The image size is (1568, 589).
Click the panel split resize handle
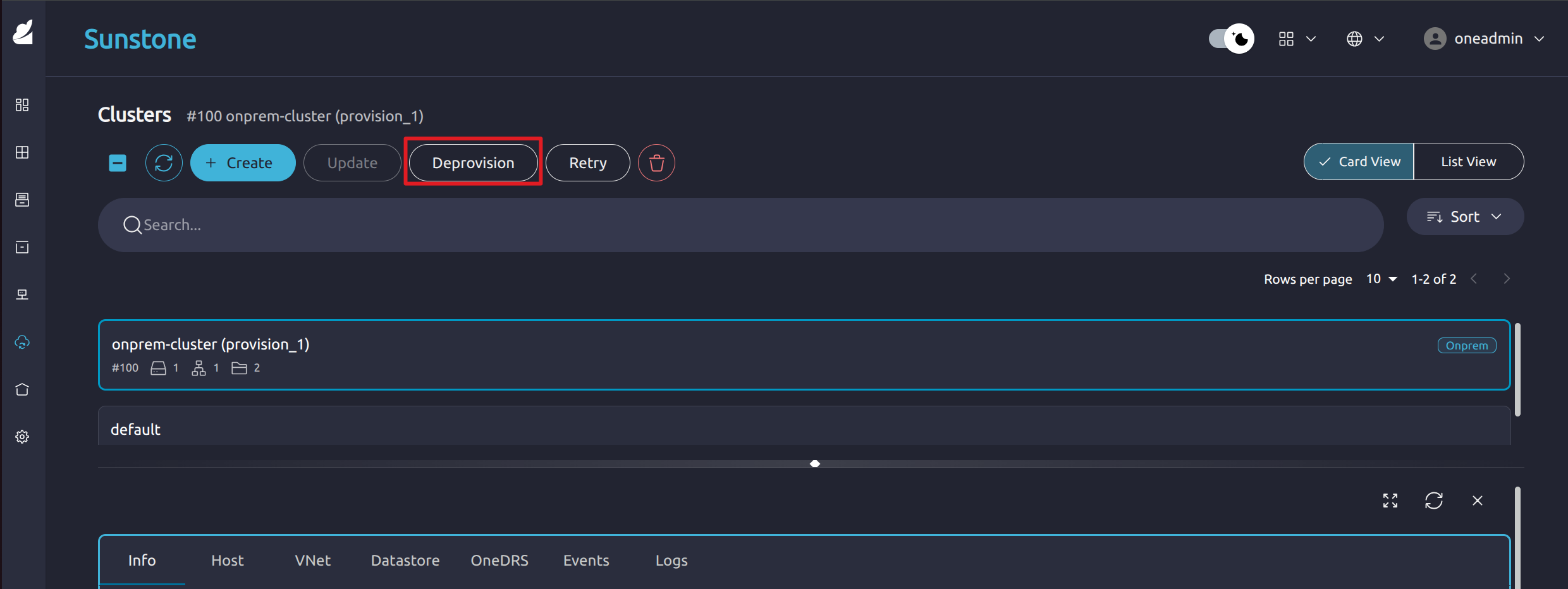[815, 464]
